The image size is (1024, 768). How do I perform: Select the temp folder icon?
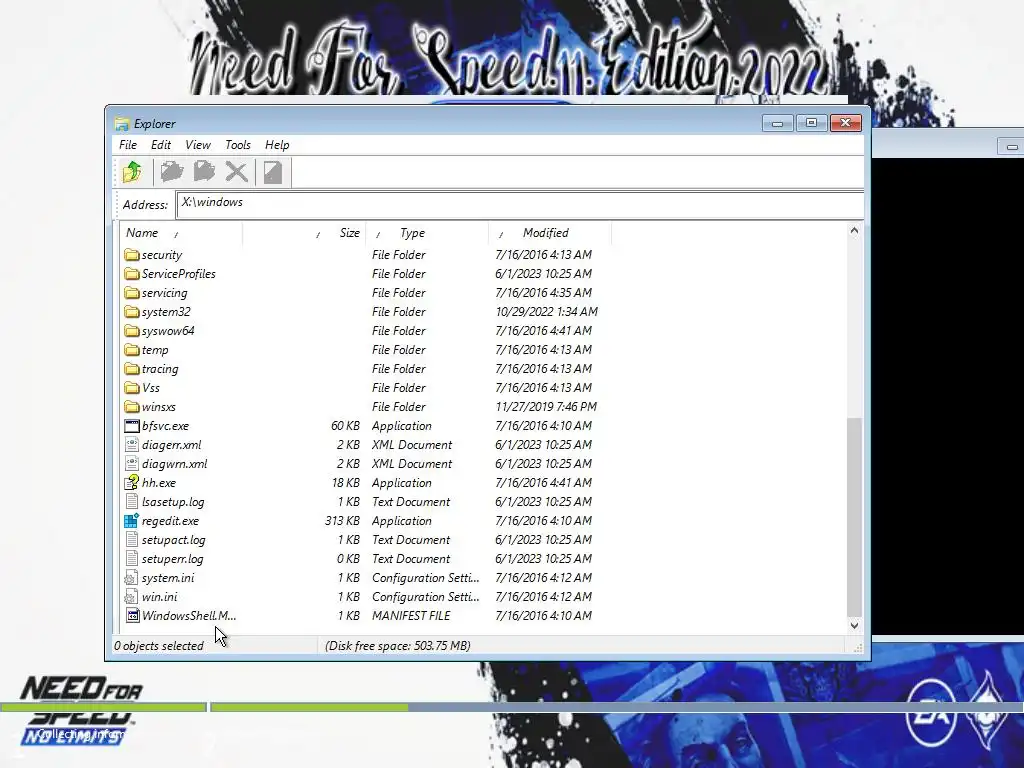point(132,350)
